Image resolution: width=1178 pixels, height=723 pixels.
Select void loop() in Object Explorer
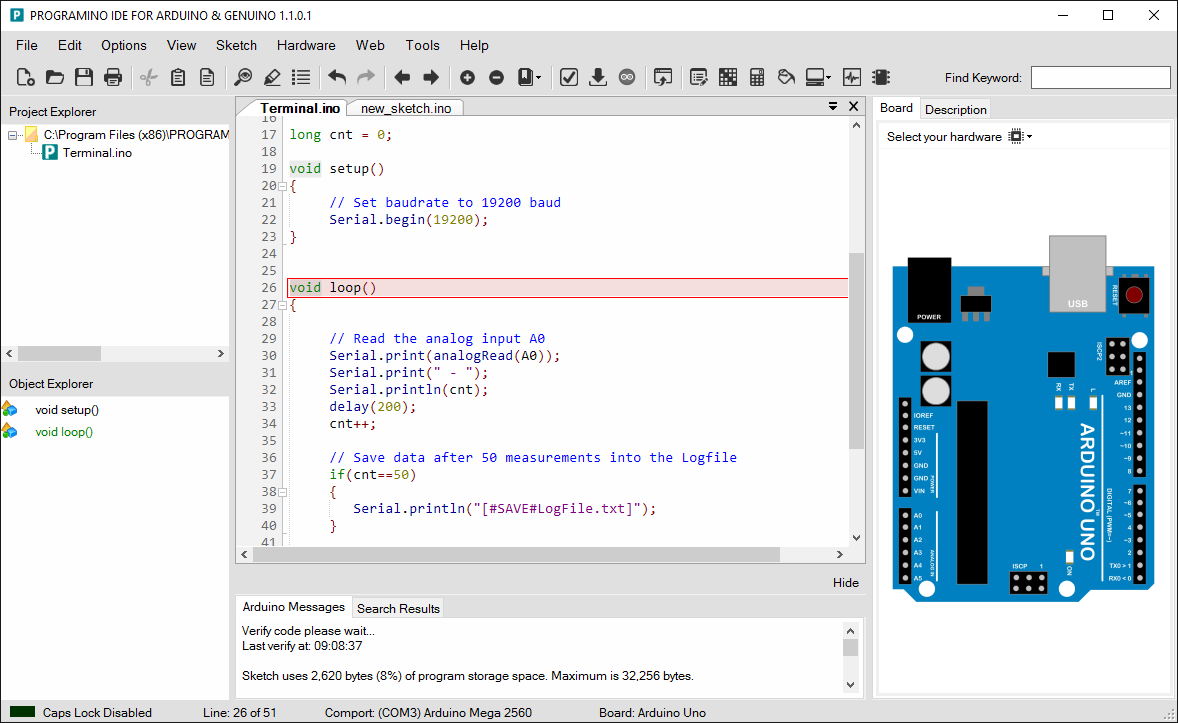[64, 431]
